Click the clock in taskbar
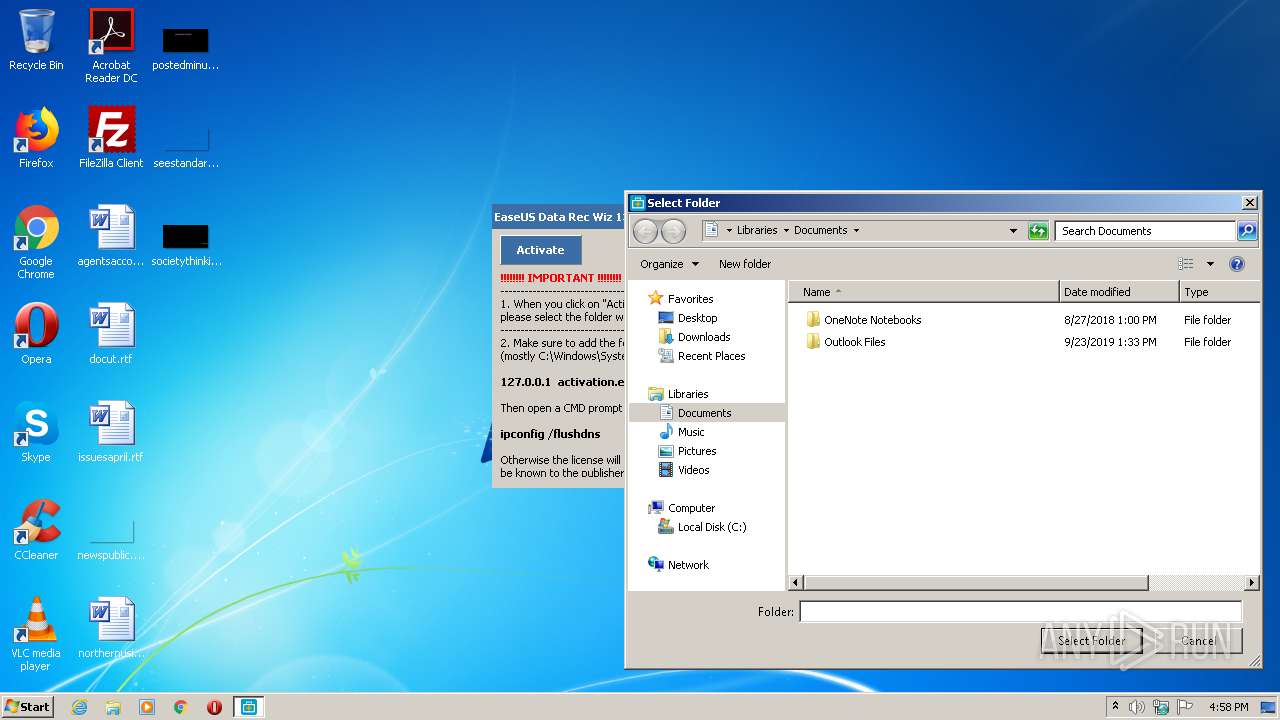Screen dimensions: 1280x720 [x=1228, y=707]
